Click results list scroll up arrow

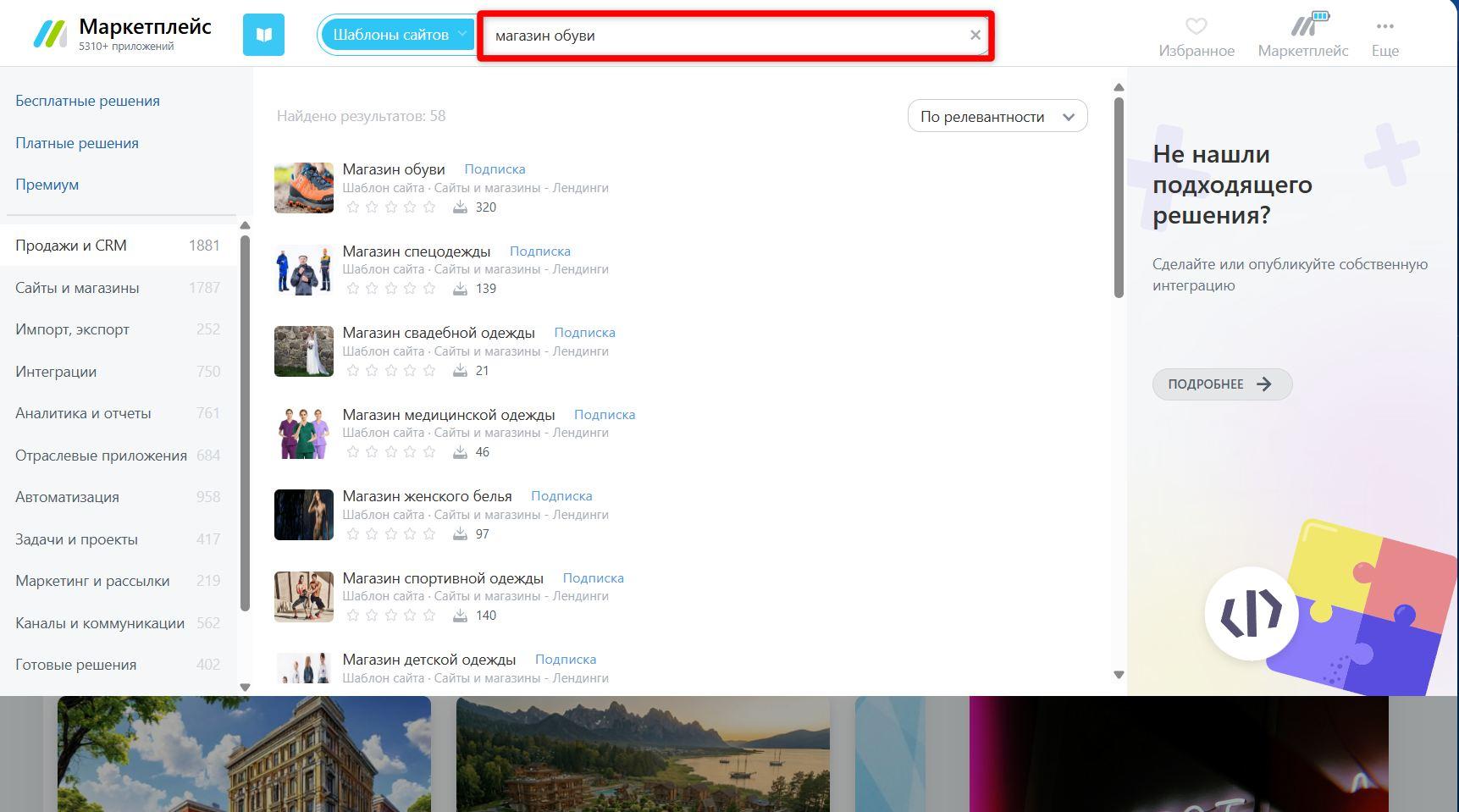(1119, 87)
